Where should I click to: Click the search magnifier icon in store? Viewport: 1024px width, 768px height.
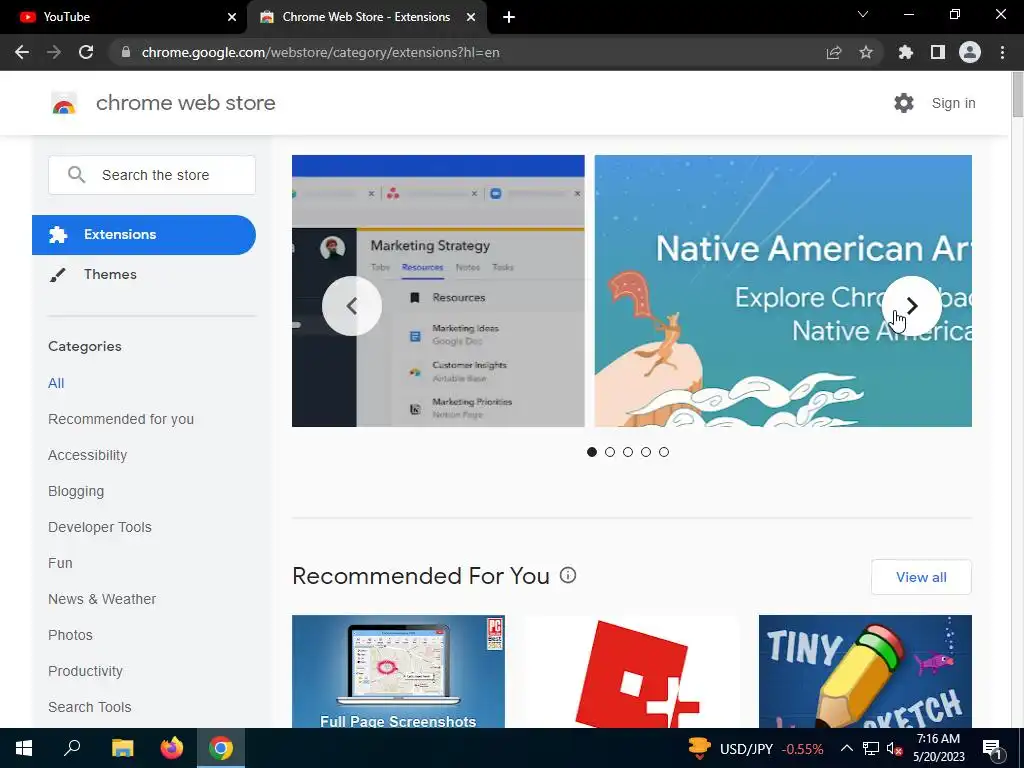[x=76, y=174]
